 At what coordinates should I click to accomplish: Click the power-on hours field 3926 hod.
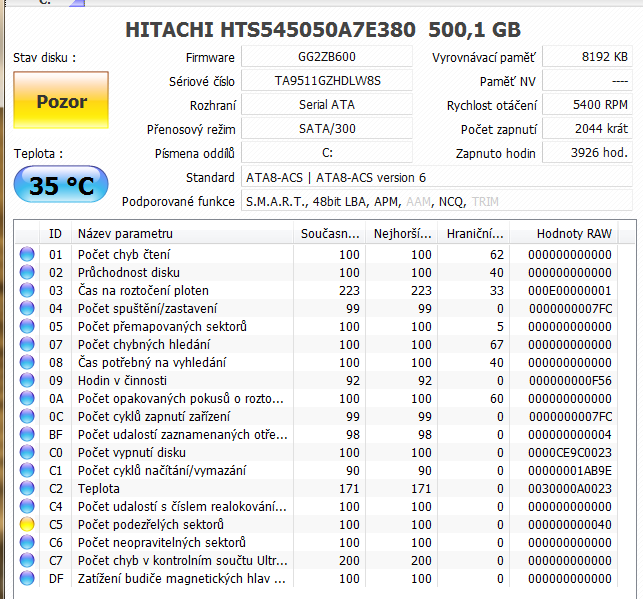tap(587, 153)
